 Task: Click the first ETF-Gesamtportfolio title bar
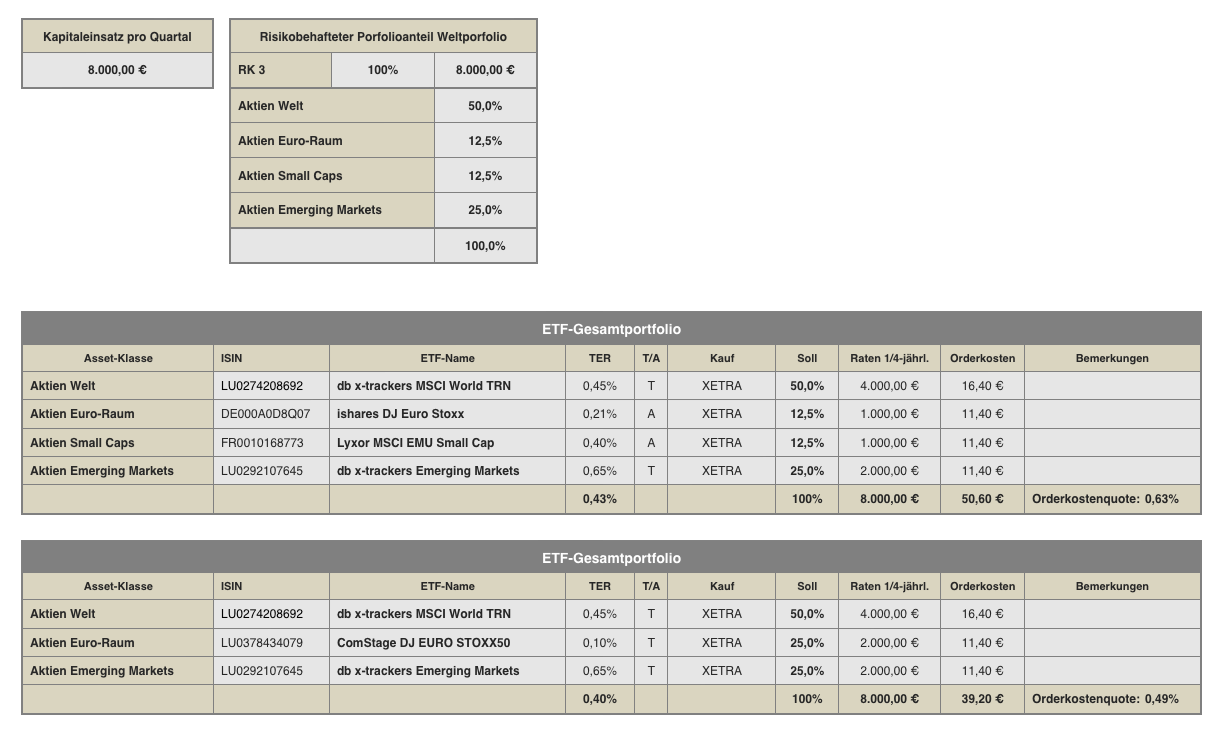point(611,329)
